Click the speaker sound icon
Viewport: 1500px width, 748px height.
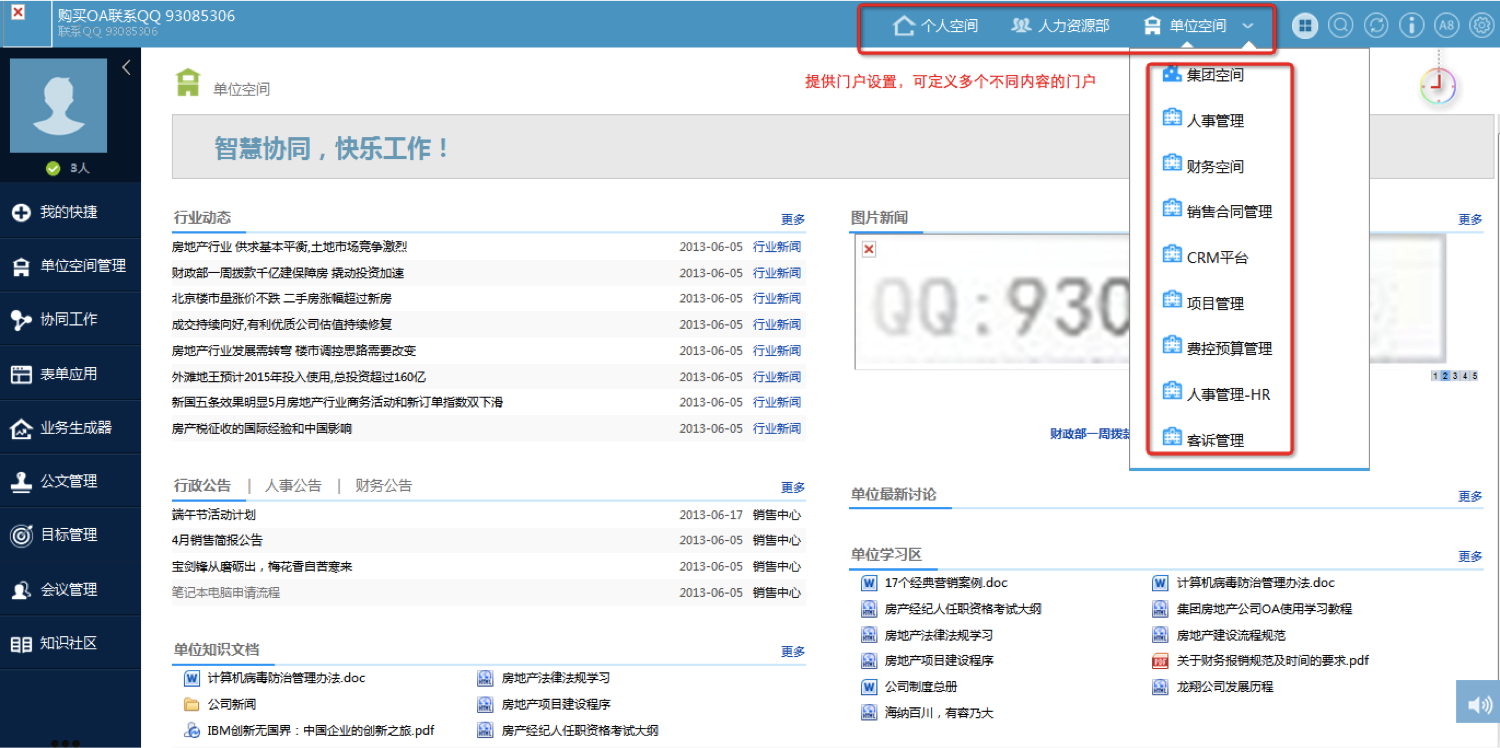(1478, 704)
